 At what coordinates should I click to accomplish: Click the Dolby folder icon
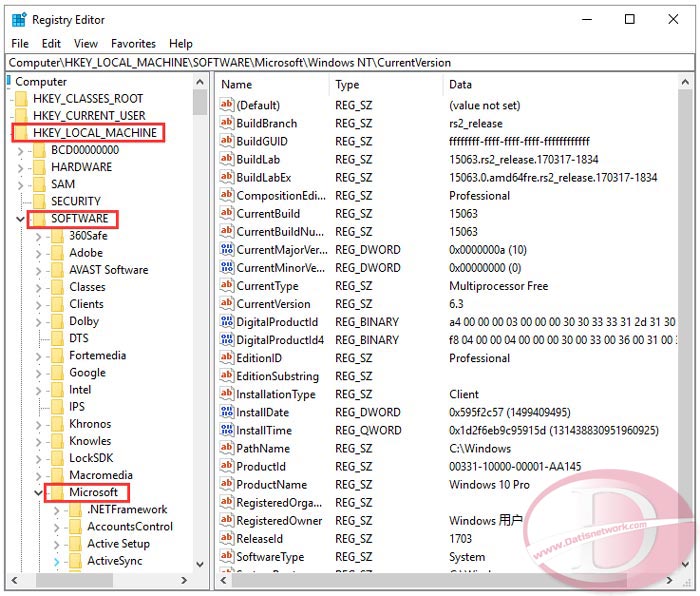57,321
